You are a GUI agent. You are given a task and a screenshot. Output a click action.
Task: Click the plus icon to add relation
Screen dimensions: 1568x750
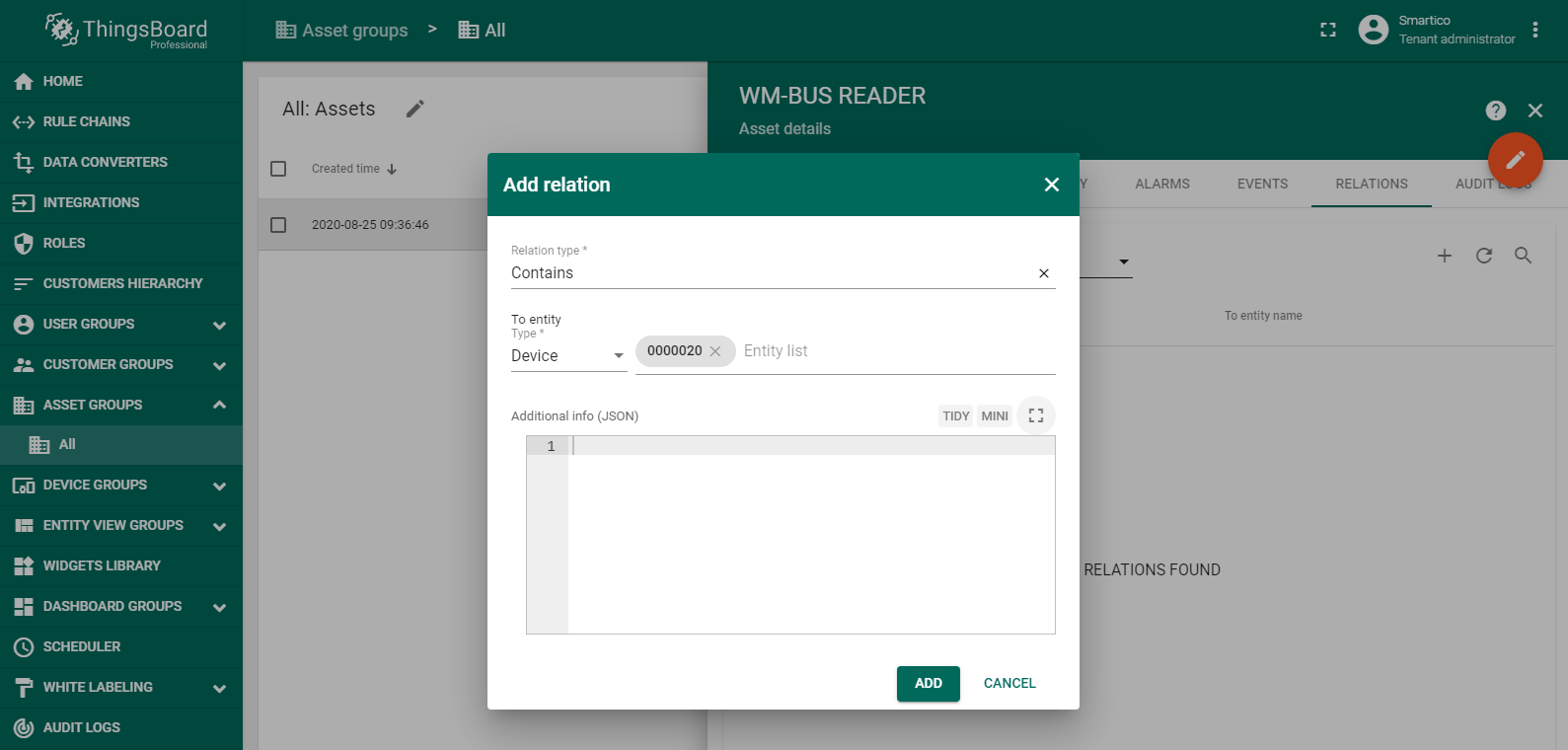(x=1444, y=256)
